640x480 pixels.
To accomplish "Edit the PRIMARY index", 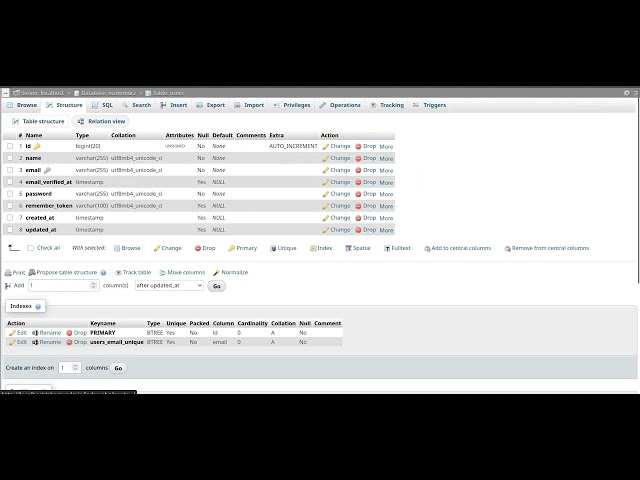I will (18, 333).
